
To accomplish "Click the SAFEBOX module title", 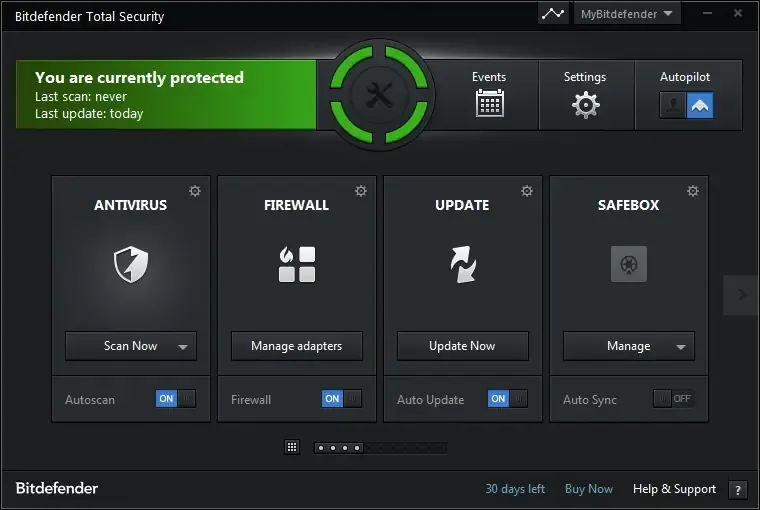I will 629,205.
